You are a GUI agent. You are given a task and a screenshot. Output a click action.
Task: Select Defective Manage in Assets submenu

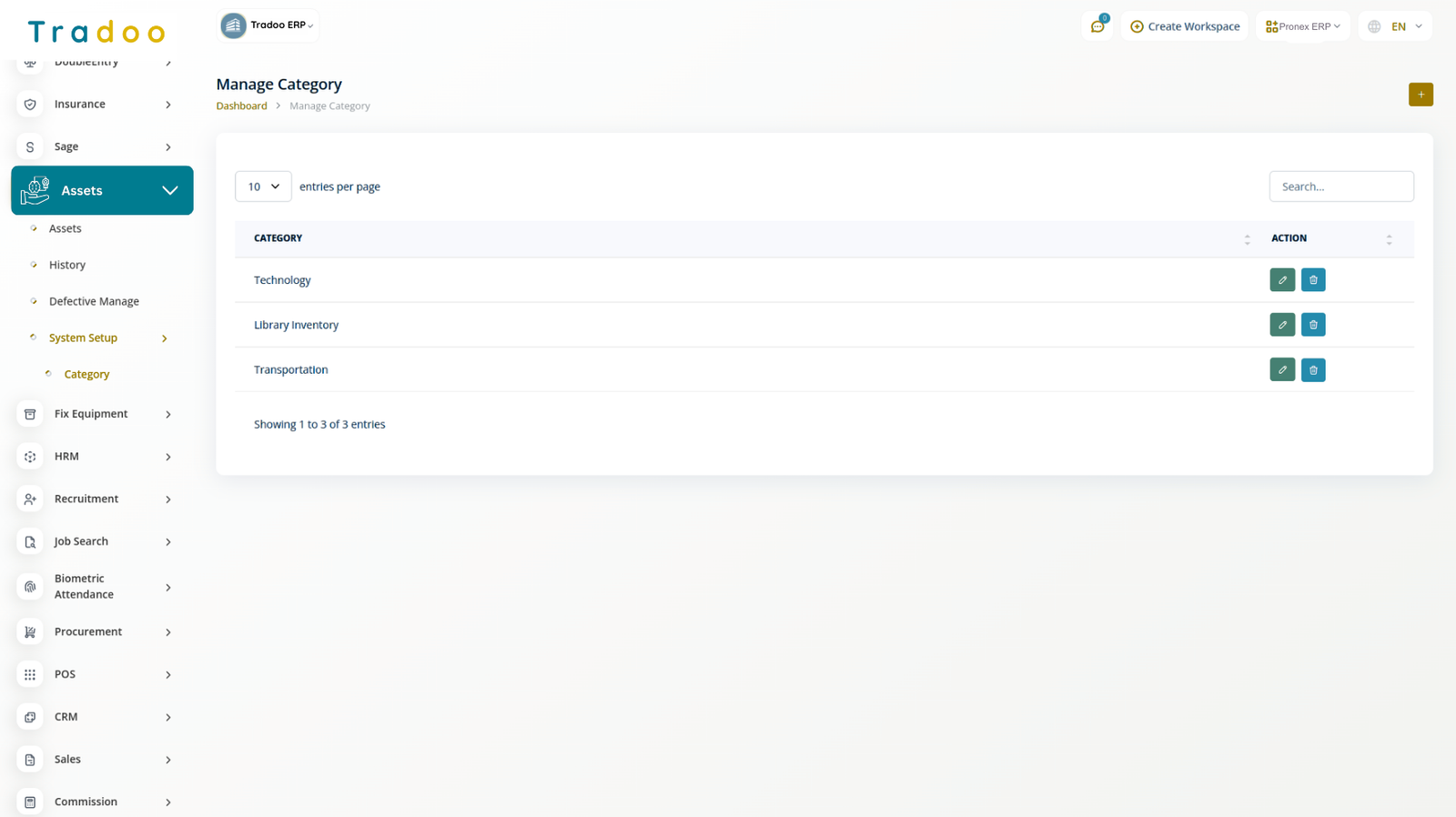[x=94, y=301]
